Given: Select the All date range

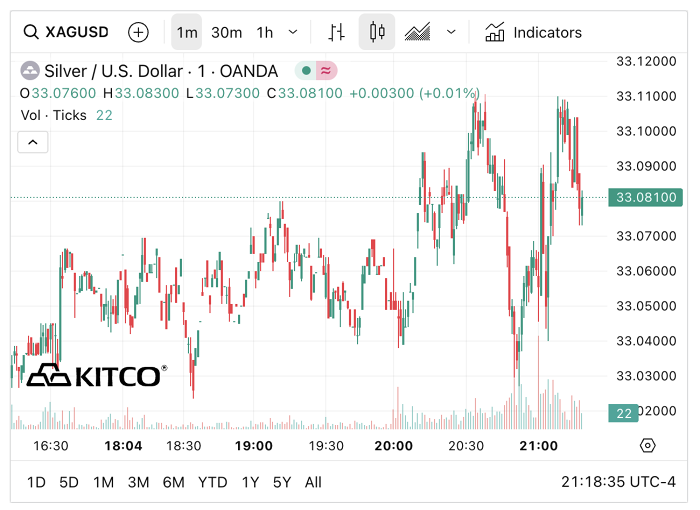Looking at the screenshot, I should [x=313, y=482].
